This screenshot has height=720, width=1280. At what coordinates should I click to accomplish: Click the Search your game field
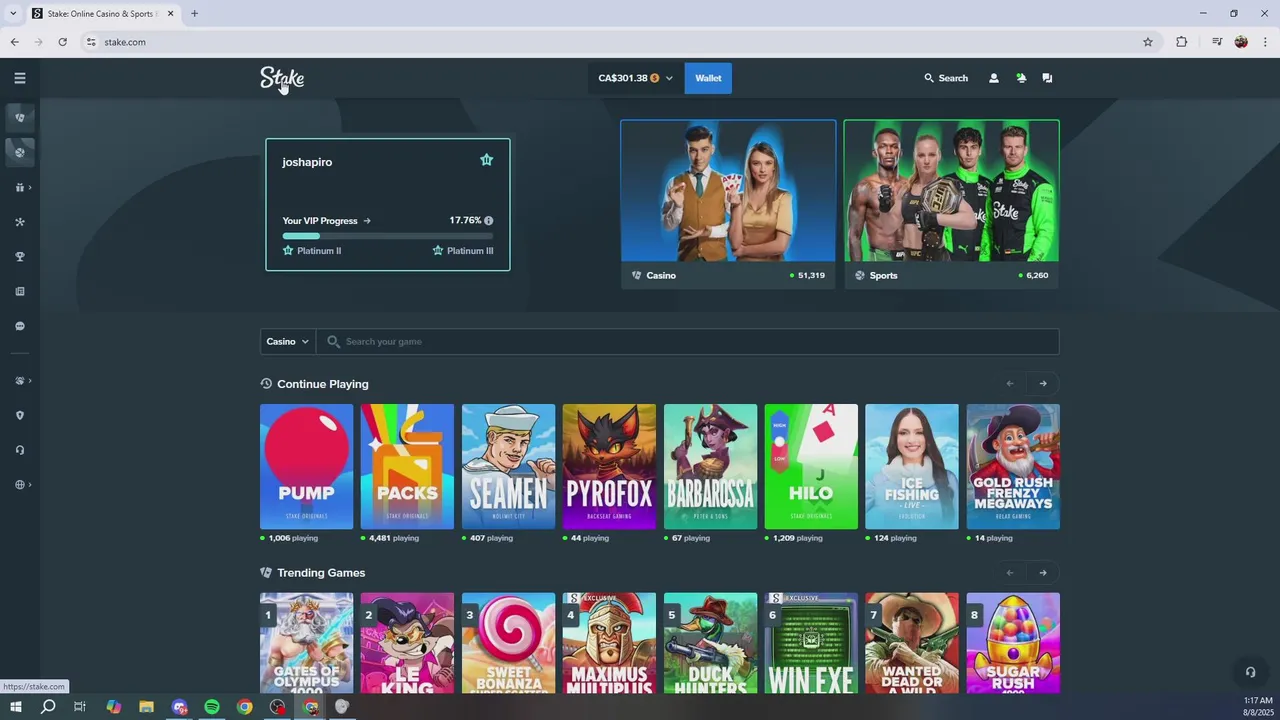pos(688,342)
